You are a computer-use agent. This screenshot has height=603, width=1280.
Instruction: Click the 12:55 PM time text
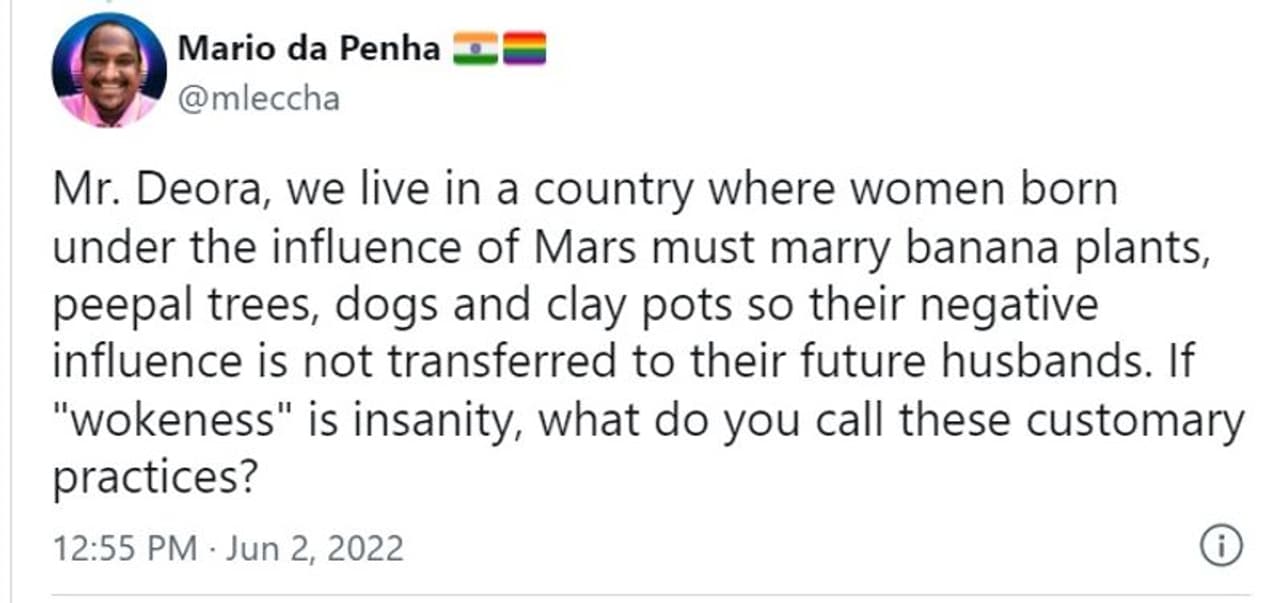(x=112, y=548)
